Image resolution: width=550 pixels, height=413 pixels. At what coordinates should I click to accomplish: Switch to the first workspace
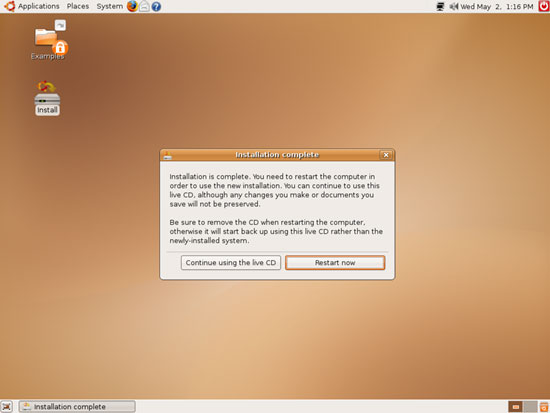[x=515, y=407]
